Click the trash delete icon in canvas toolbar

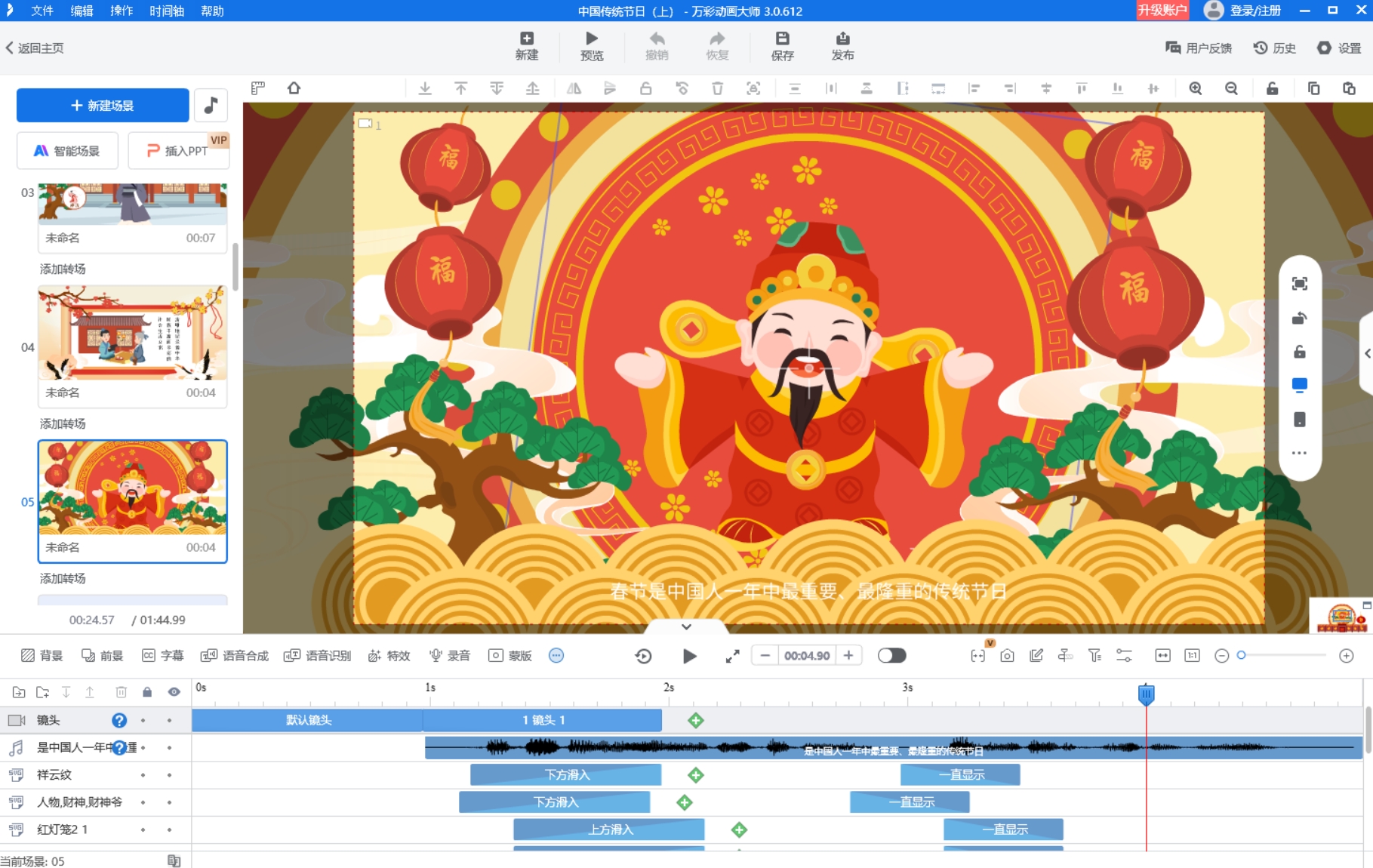pyautogui.click(x=717, y=88)
